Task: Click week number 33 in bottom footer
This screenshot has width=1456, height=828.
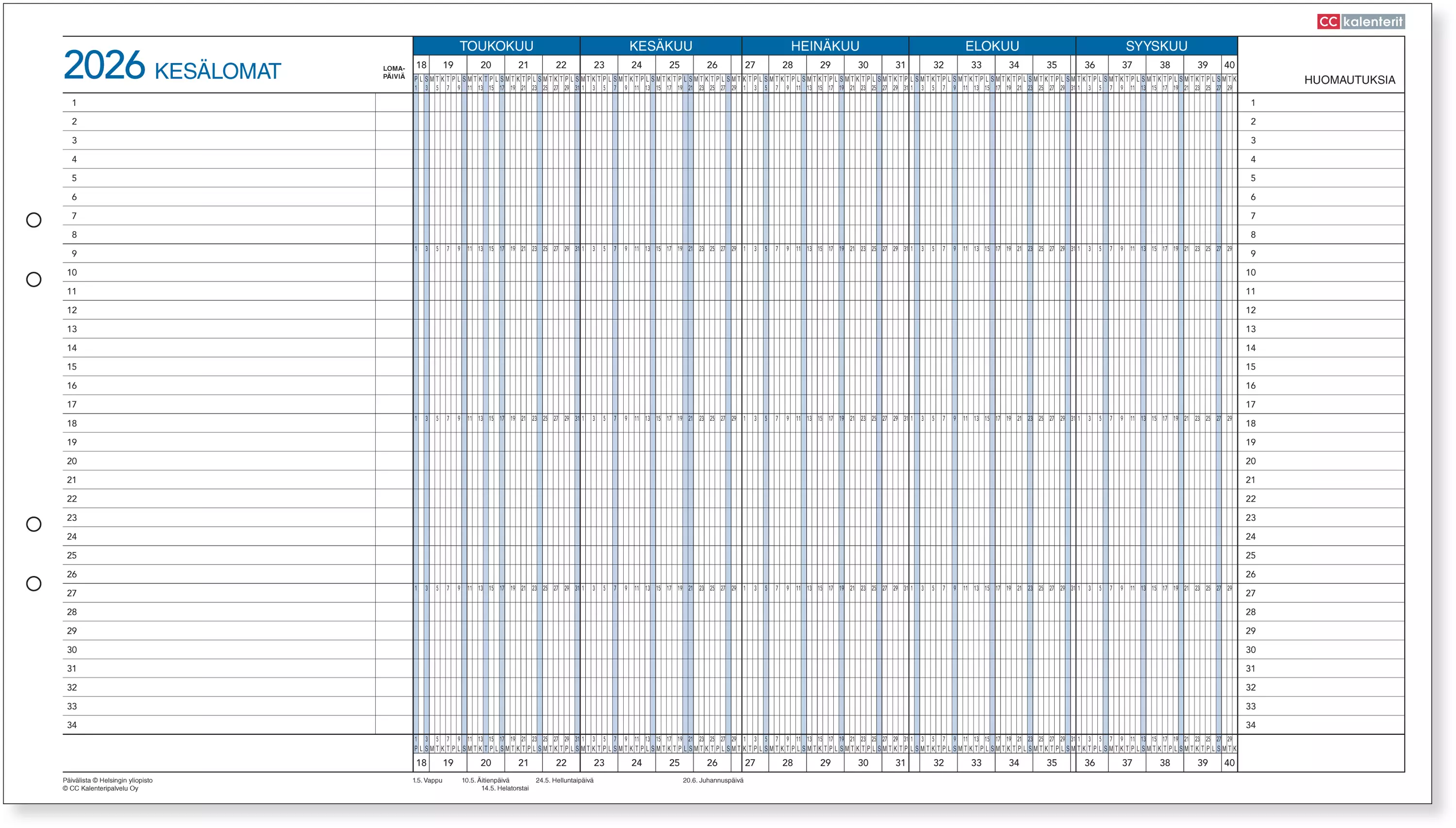Action: point(976,762)
